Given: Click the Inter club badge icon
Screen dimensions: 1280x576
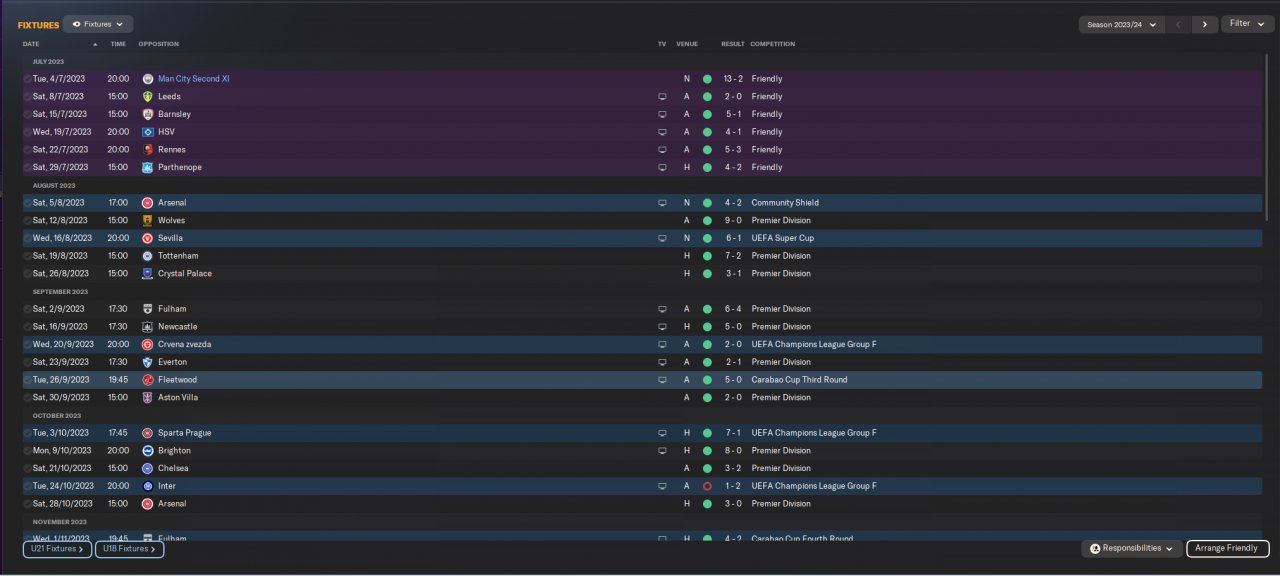Looking at the screenshot, I should (x=148, y=486).
